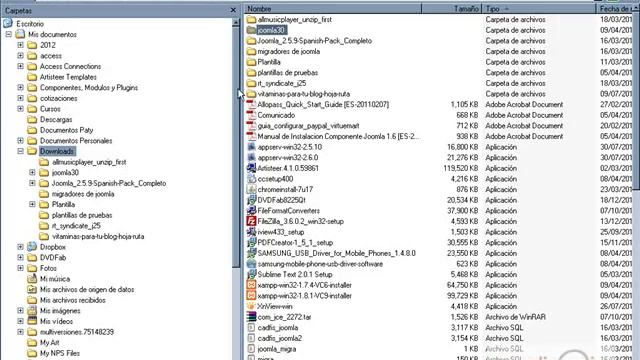Click the samsung-mobile-phone-usb-driver-software icon
Screen dimensions: 640x360
(x=251, y=264)
